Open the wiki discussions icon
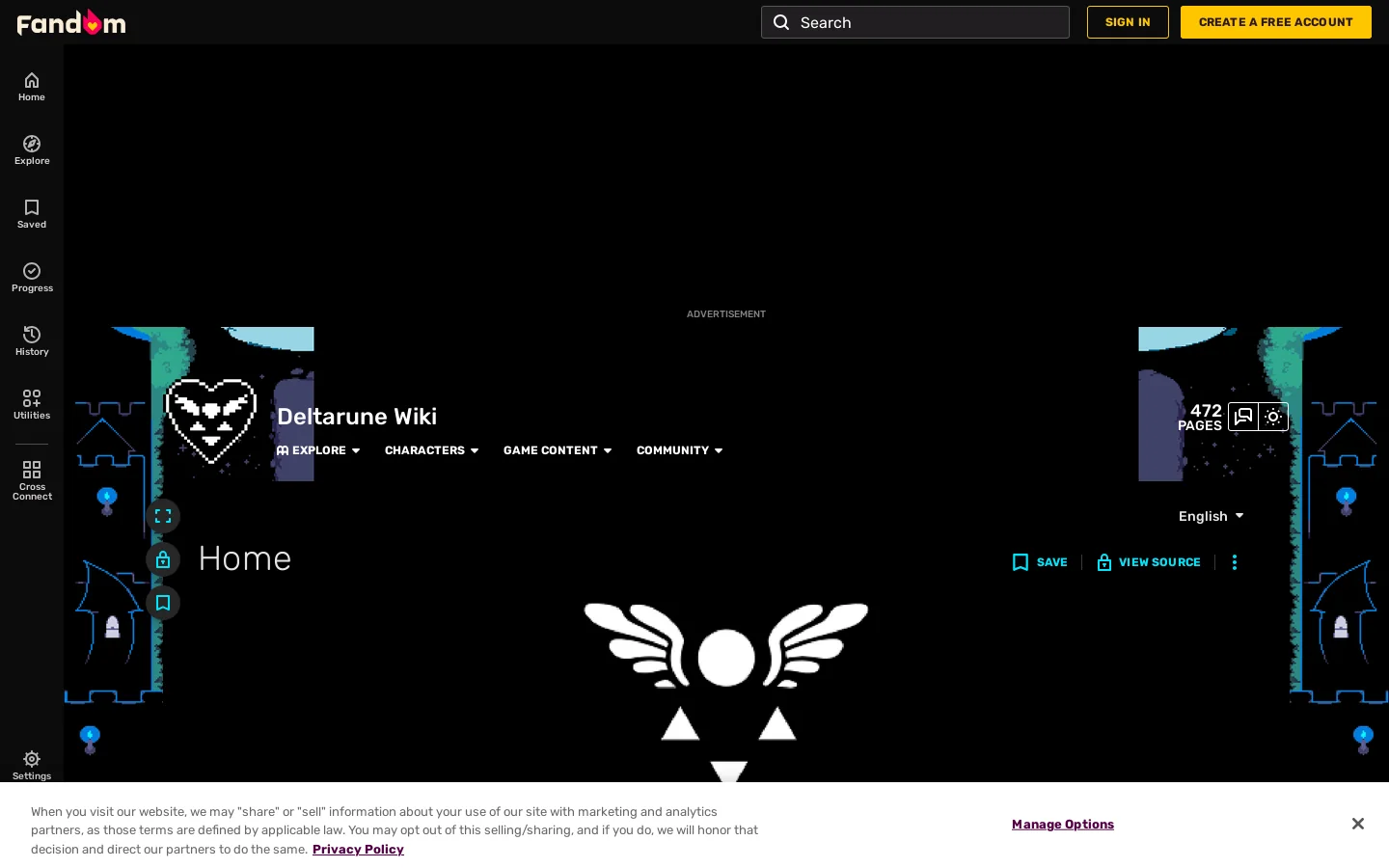The width and height of the screenshot is (1389, 868). (1243, 417)
